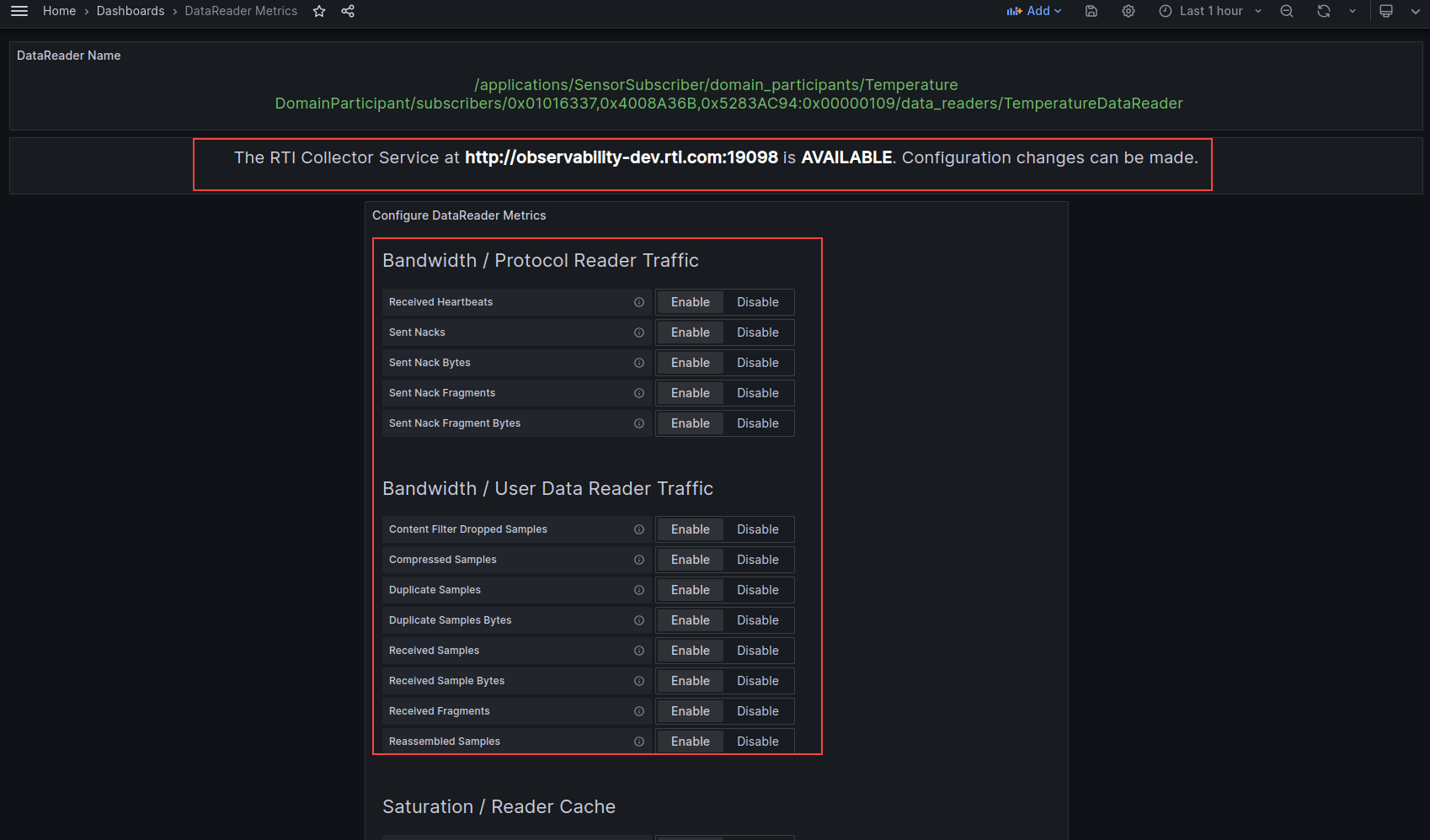Enable the Duplicate Samples metric
The image size is (1430, 840).
690,589
